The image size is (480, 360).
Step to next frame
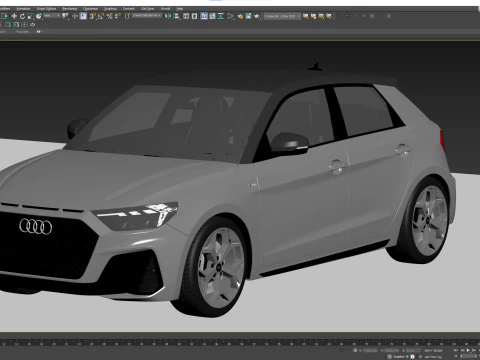(474, 350)
